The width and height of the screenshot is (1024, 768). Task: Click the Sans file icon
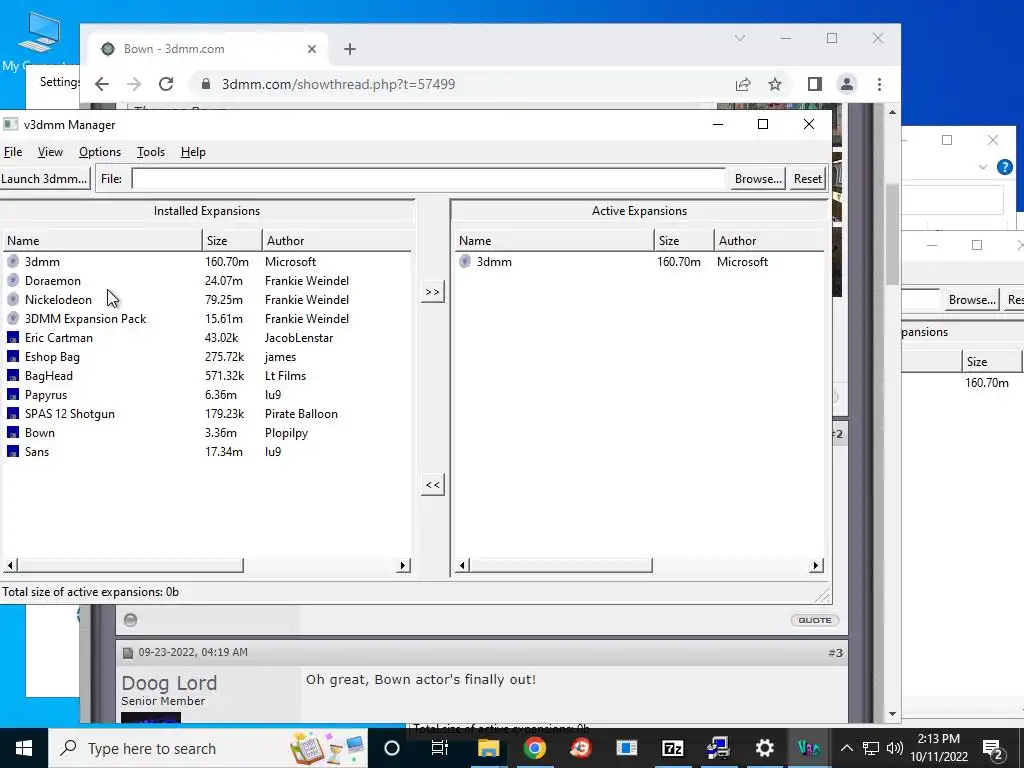click(13, 451)
